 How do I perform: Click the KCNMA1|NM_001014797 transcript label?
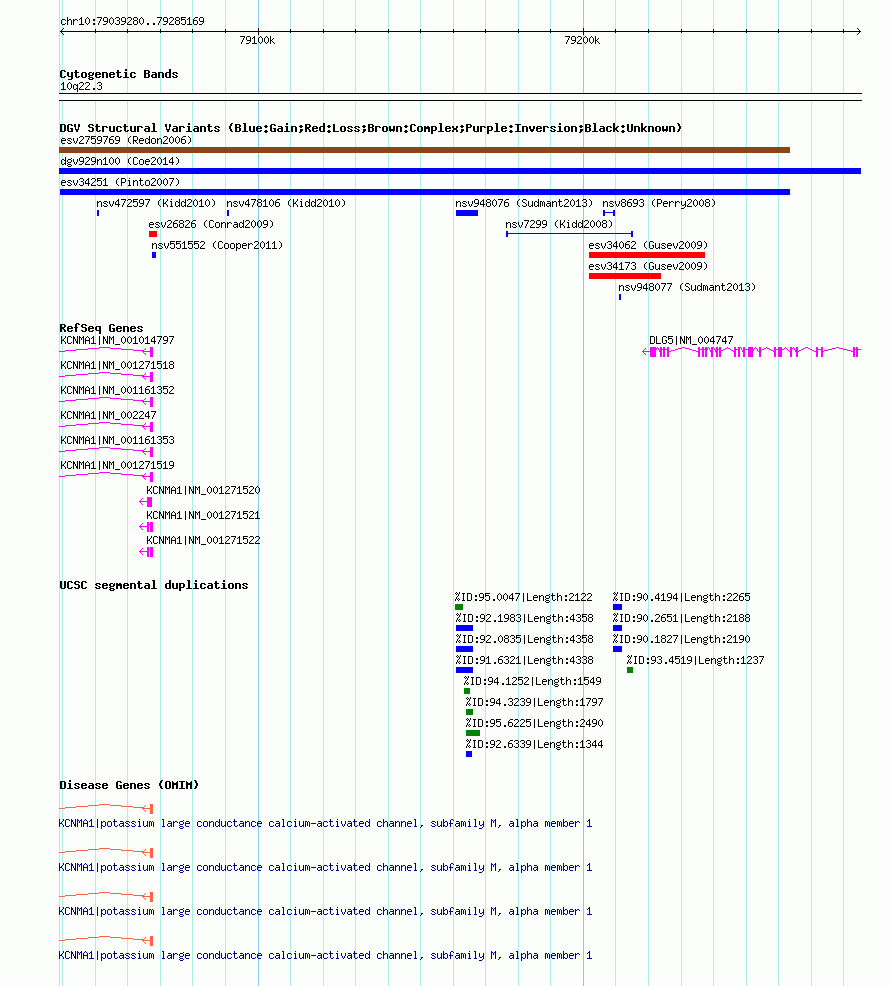[x=118, y=340]
